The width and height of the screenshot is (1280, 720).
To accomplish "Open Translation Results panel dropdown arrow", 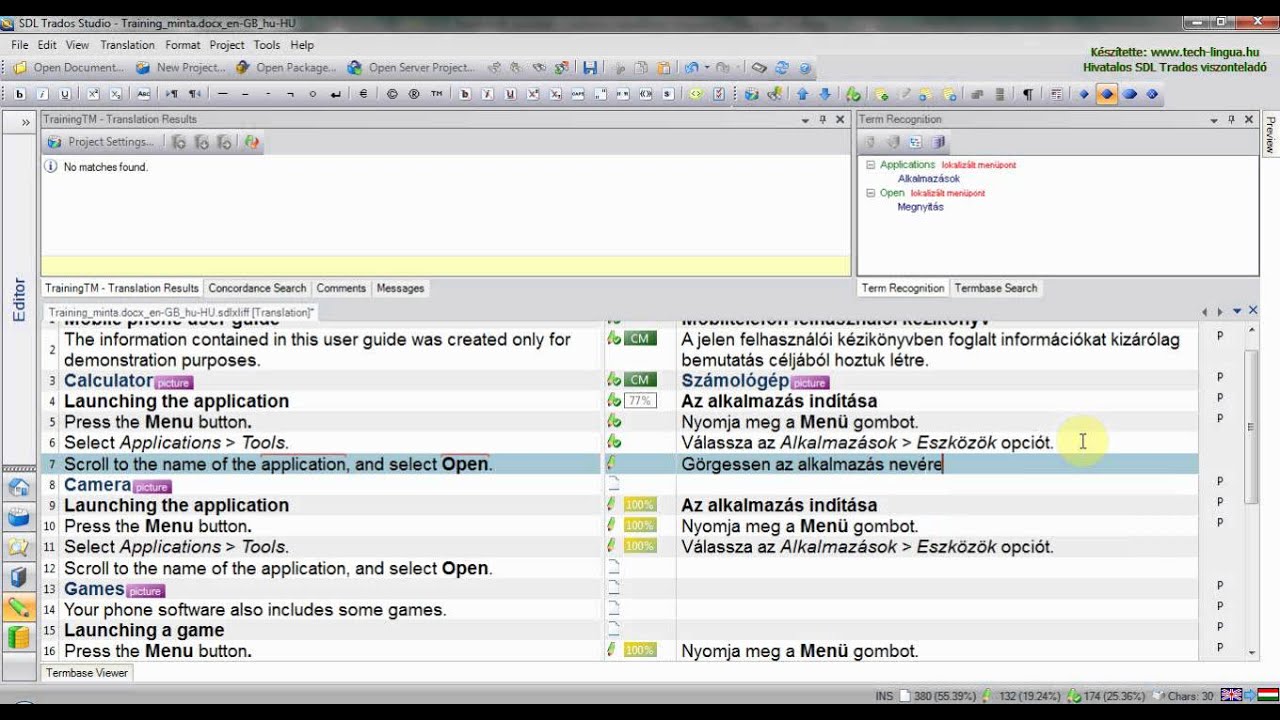I will (805, 119).
